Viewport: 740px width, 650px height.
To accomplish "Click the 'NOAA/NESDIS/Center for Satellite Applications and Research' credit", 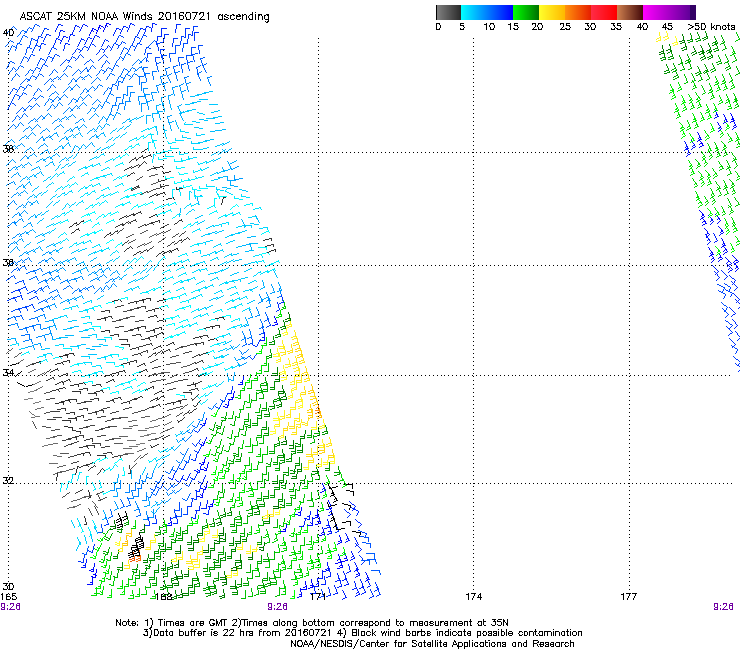I will click(x=432, y=644).
